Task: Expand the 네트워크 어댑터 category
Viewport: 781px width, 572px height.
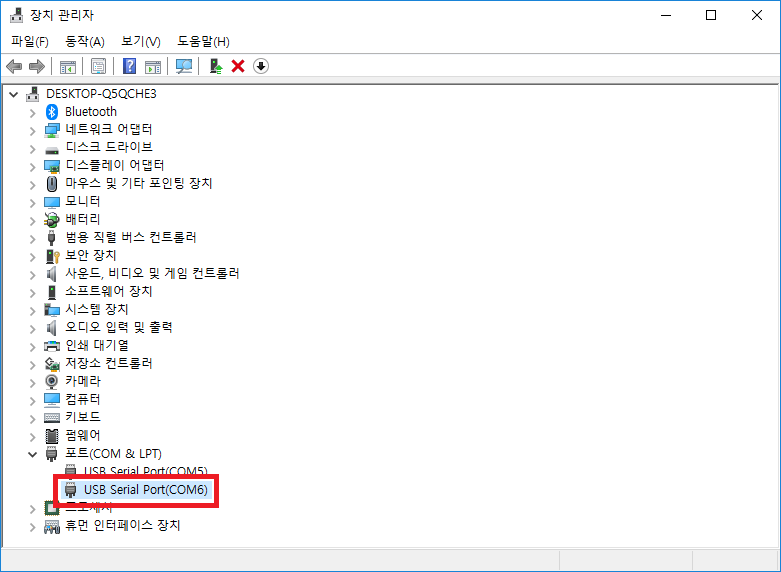Action: [33, 130]
